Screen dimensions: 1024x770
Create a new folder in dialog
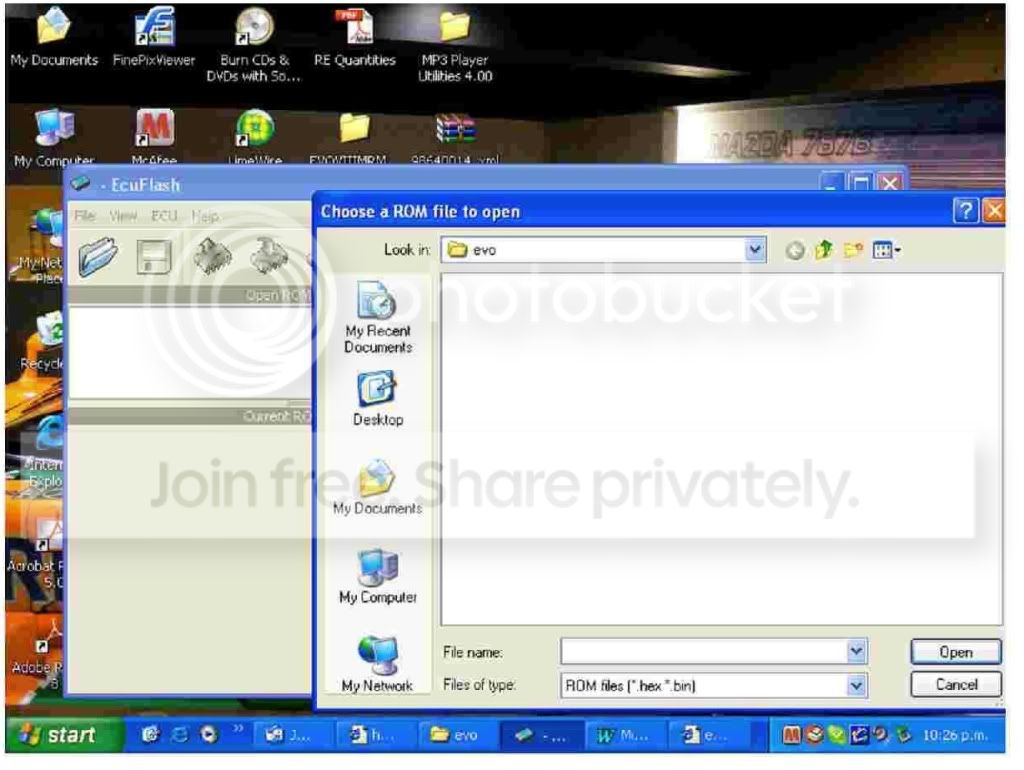[851, 250]
